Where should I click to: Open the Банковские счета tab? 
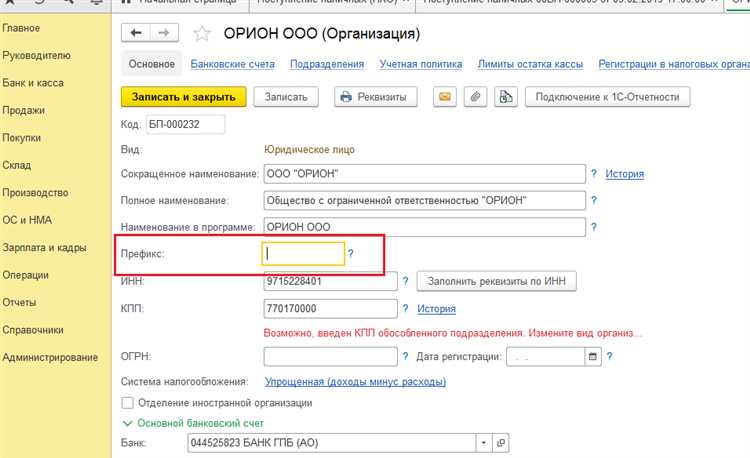(232, 64)
